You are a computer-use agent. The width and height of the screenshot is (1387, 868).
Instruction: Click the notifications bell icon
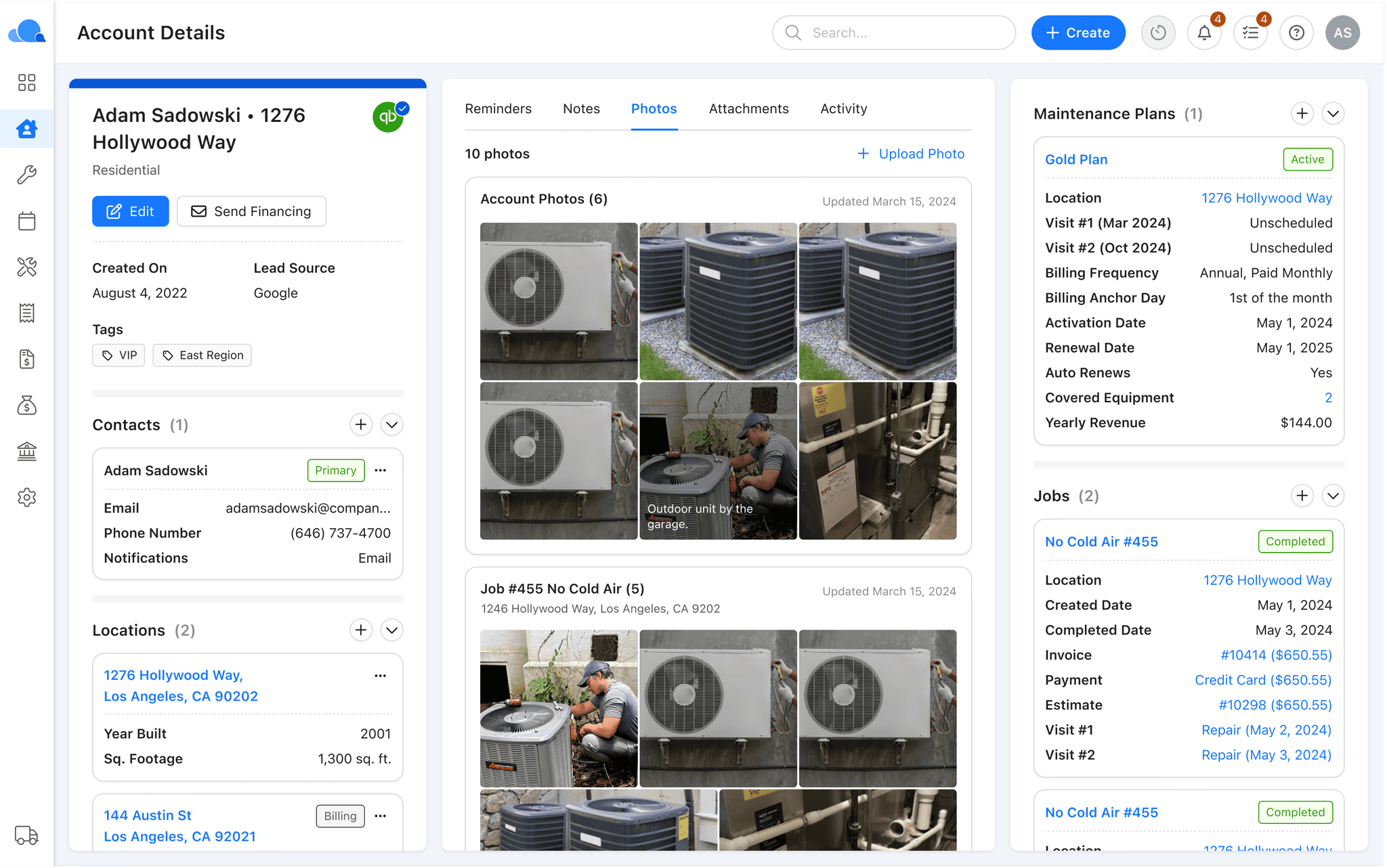(x=1204, y=32)
